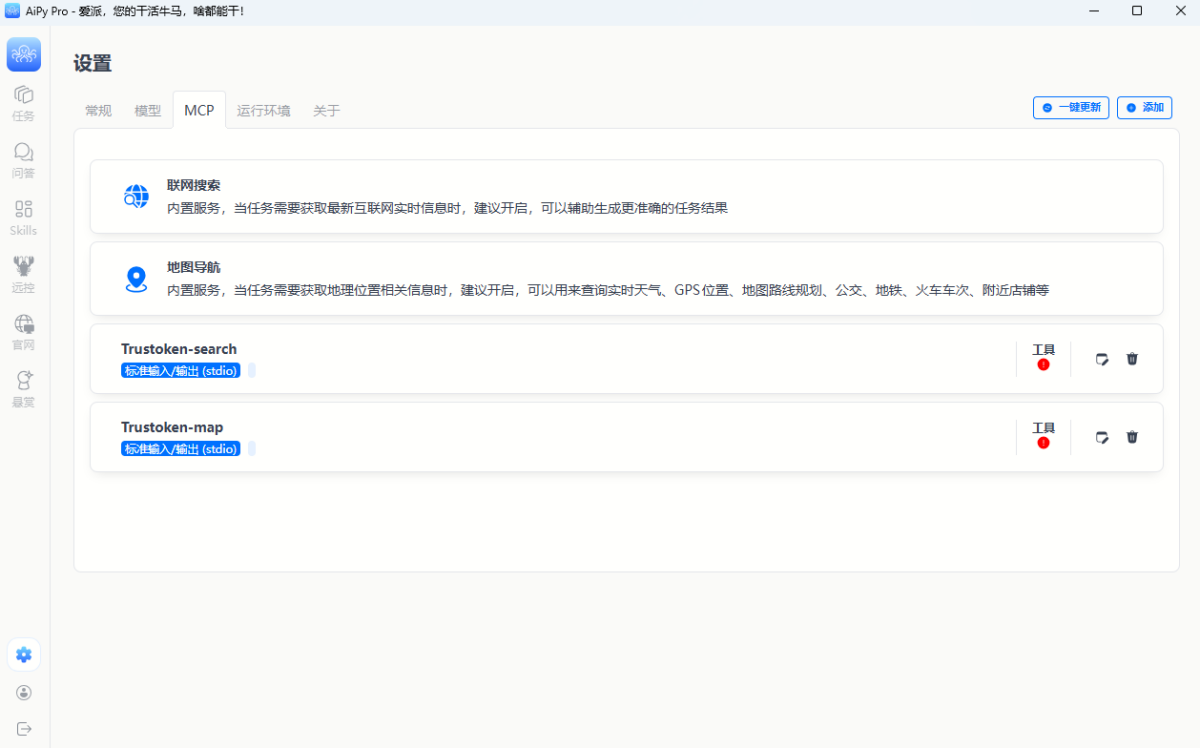Viewport: 1200px width, 748px height.
Task: Delete the Trustoken-search server entry
Action: pyautogui.click(x=1132, y=359)
